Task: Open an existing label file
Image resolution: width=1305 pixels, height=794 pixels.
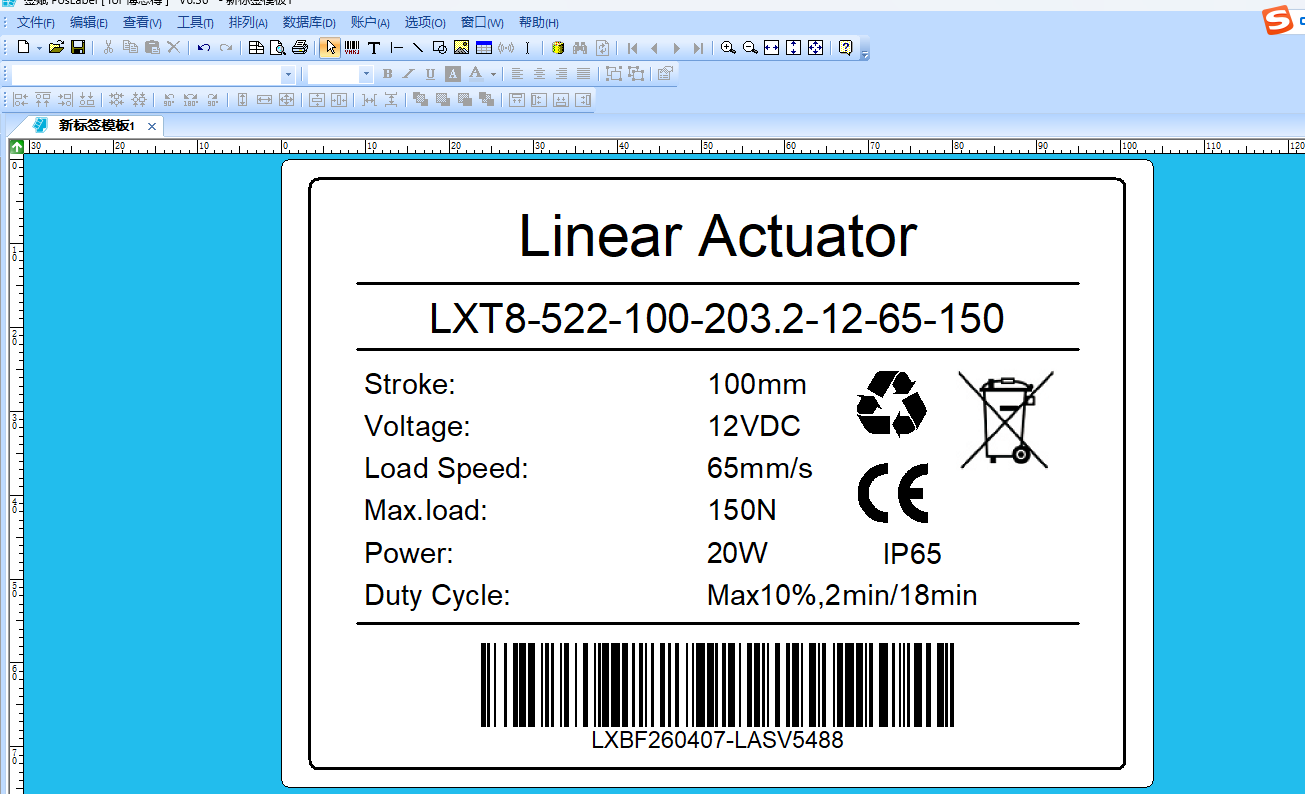Action: tap(56, 47)
